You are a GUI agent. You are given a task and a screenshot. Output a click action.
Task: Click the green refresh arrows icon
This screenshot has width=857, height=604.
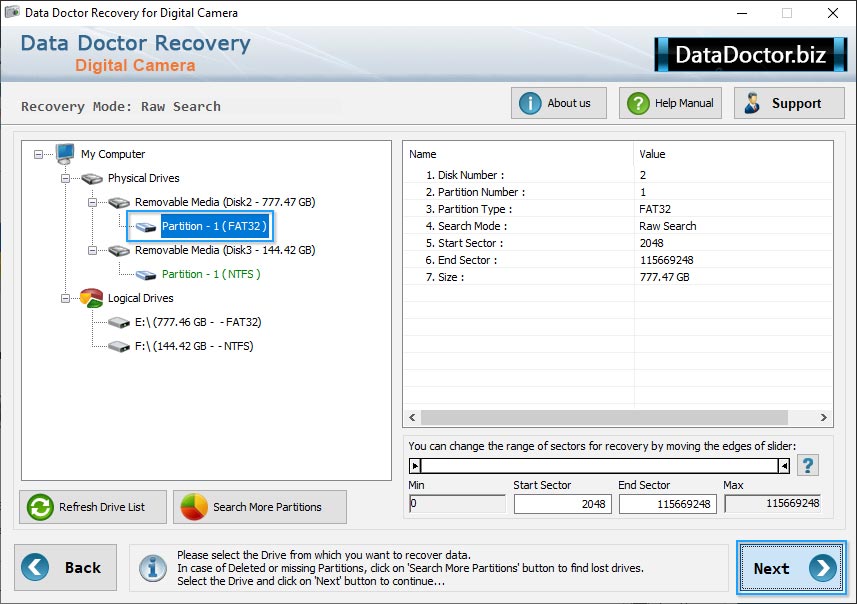point(40,507)
